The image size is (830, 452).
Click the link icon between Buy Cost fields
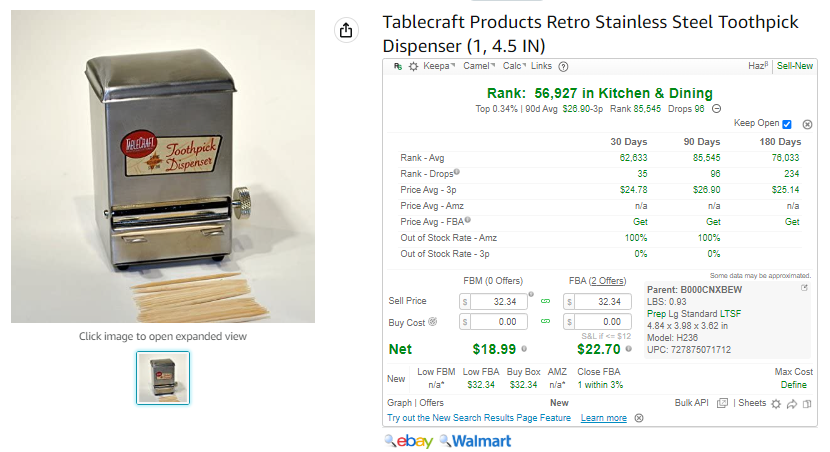(x=545, y=321)
